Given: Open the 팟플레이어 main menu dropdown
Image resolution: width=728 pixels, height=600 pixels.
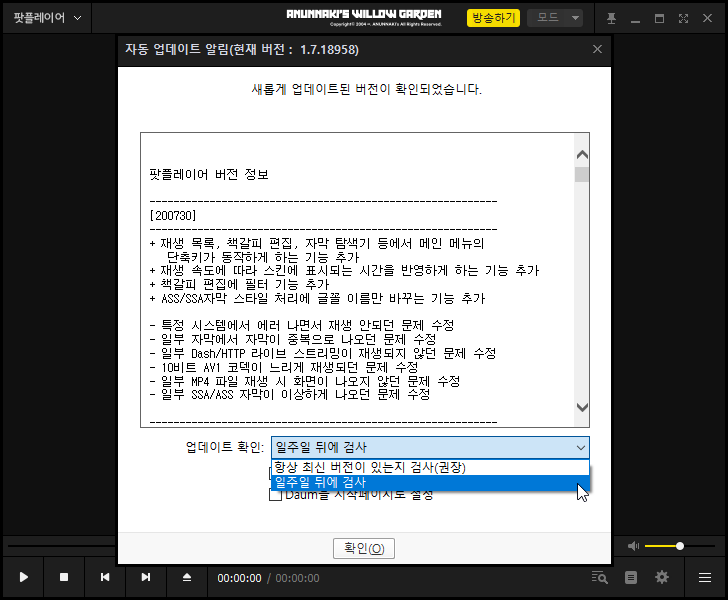Looking at the screenshot, I should point(47,18).
